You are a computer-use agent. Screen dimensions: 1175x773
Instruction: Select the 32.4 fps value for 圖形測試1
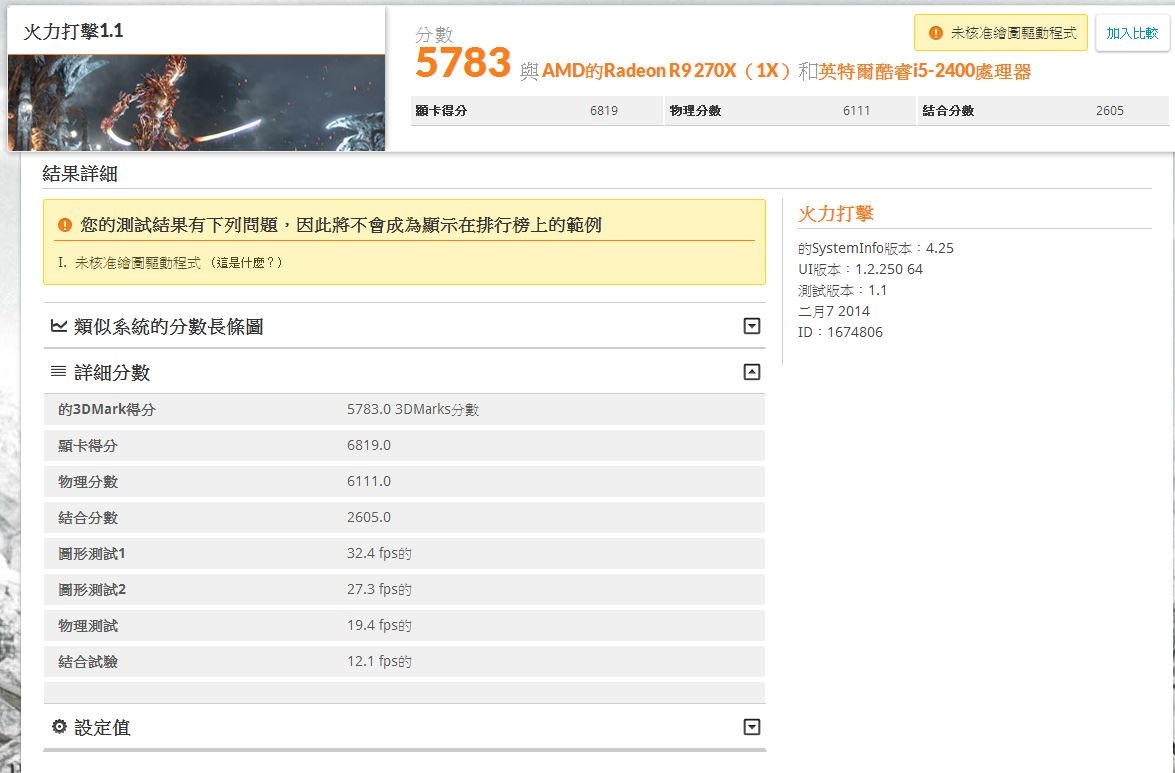(379, 554)
